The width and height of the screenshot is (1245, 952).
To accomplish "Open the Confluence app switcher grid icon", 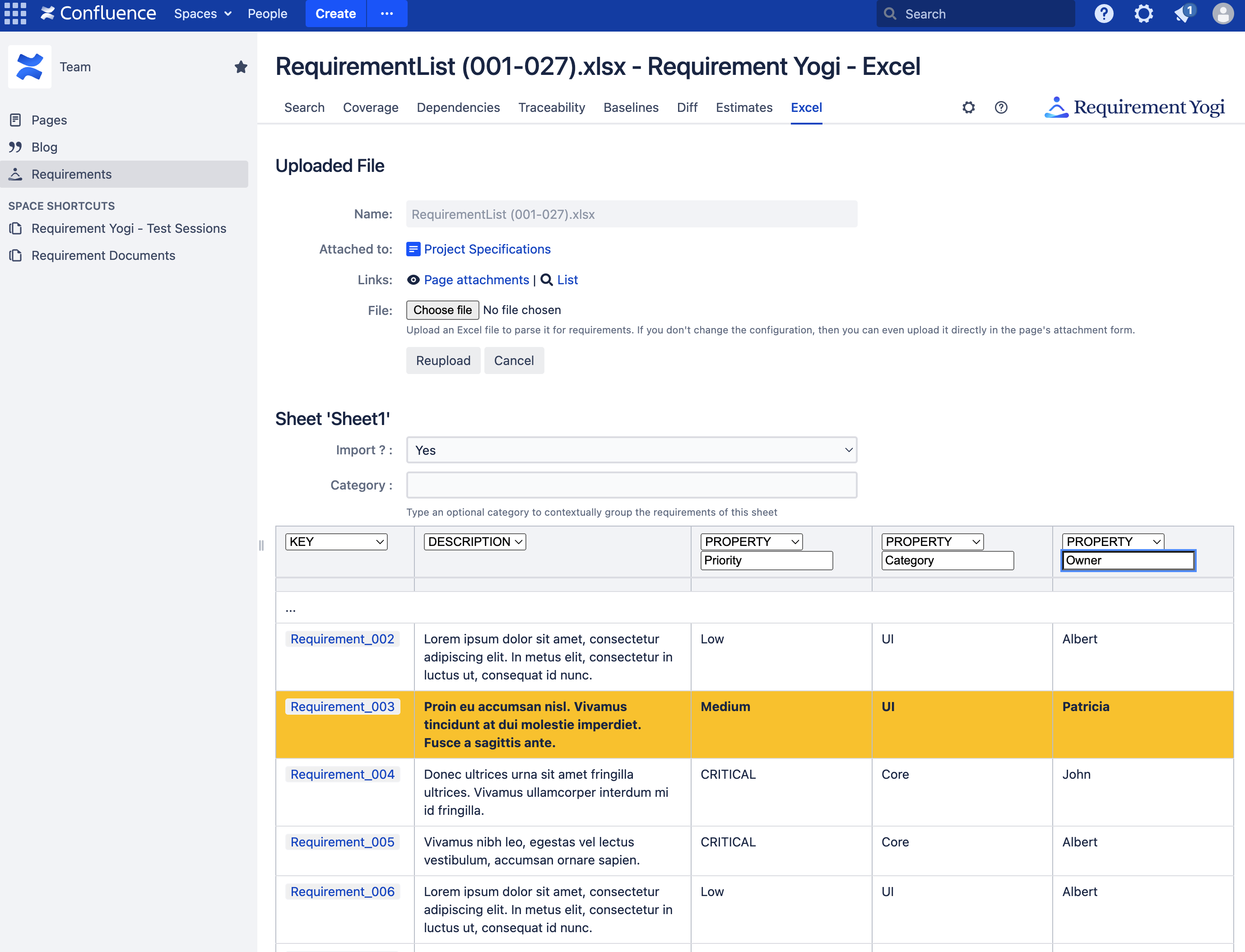I will click(x=15, y=14).
